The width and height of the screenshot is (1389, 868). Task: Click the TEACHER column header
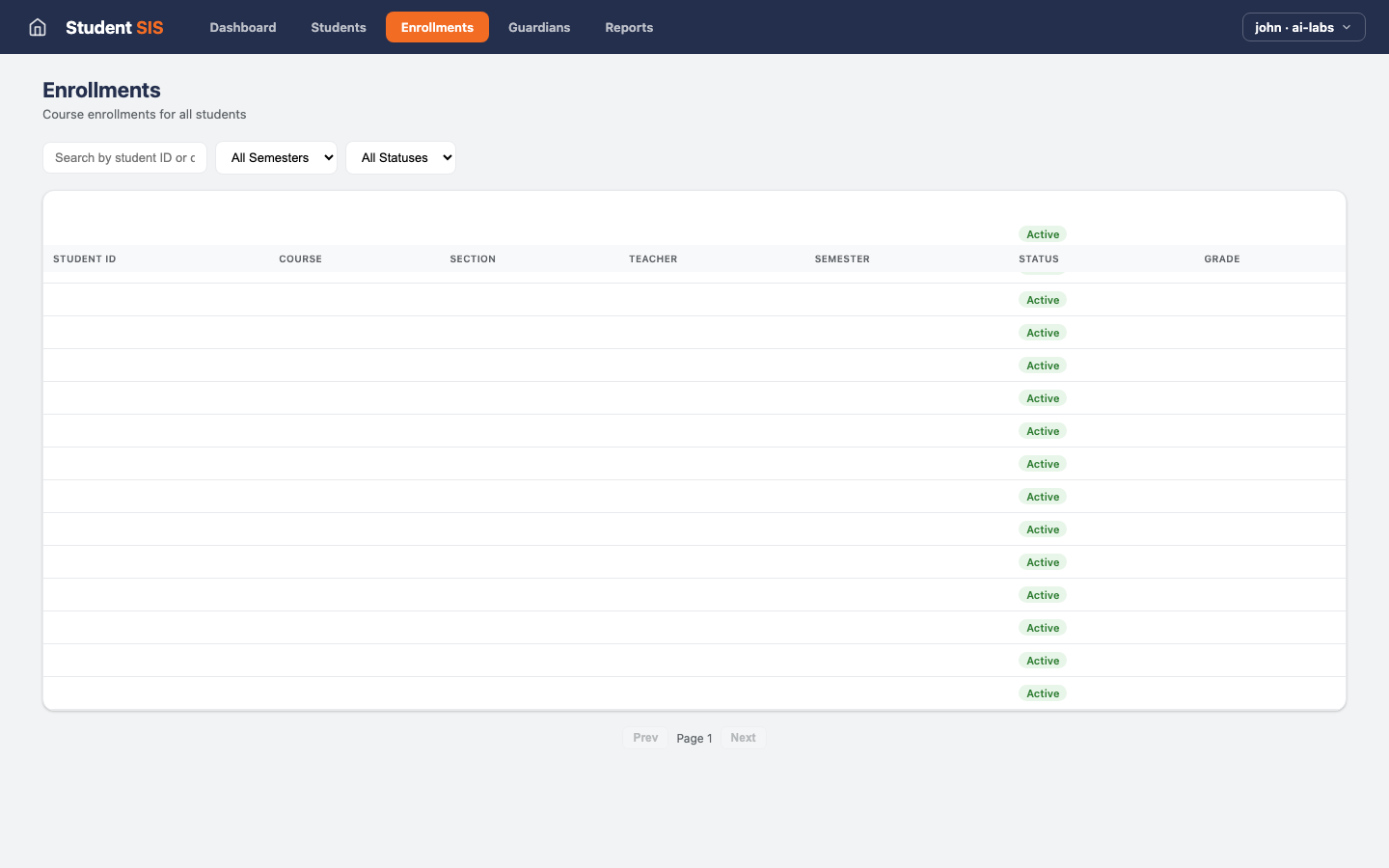653,258
